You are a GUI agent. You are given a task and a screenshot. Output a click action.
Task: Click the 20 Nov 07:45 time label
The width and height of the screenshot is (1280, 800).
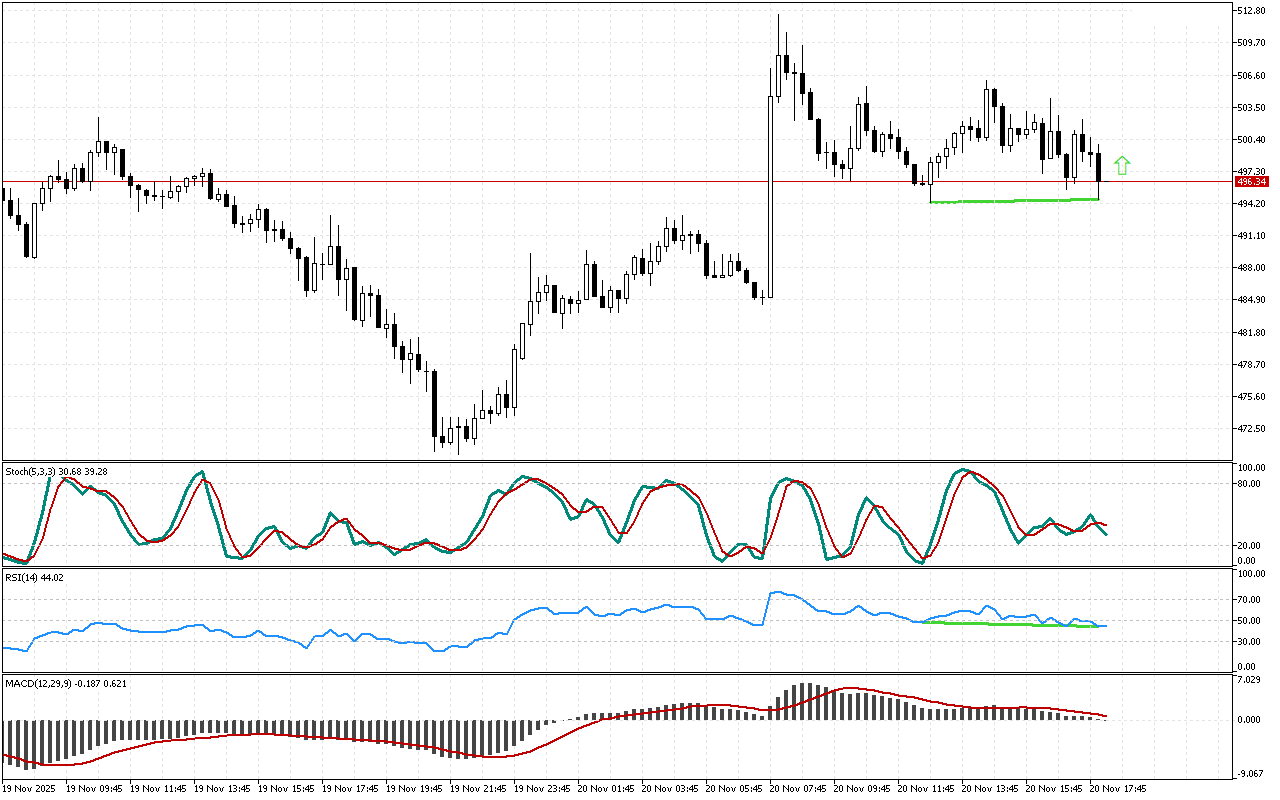[799, 788]
